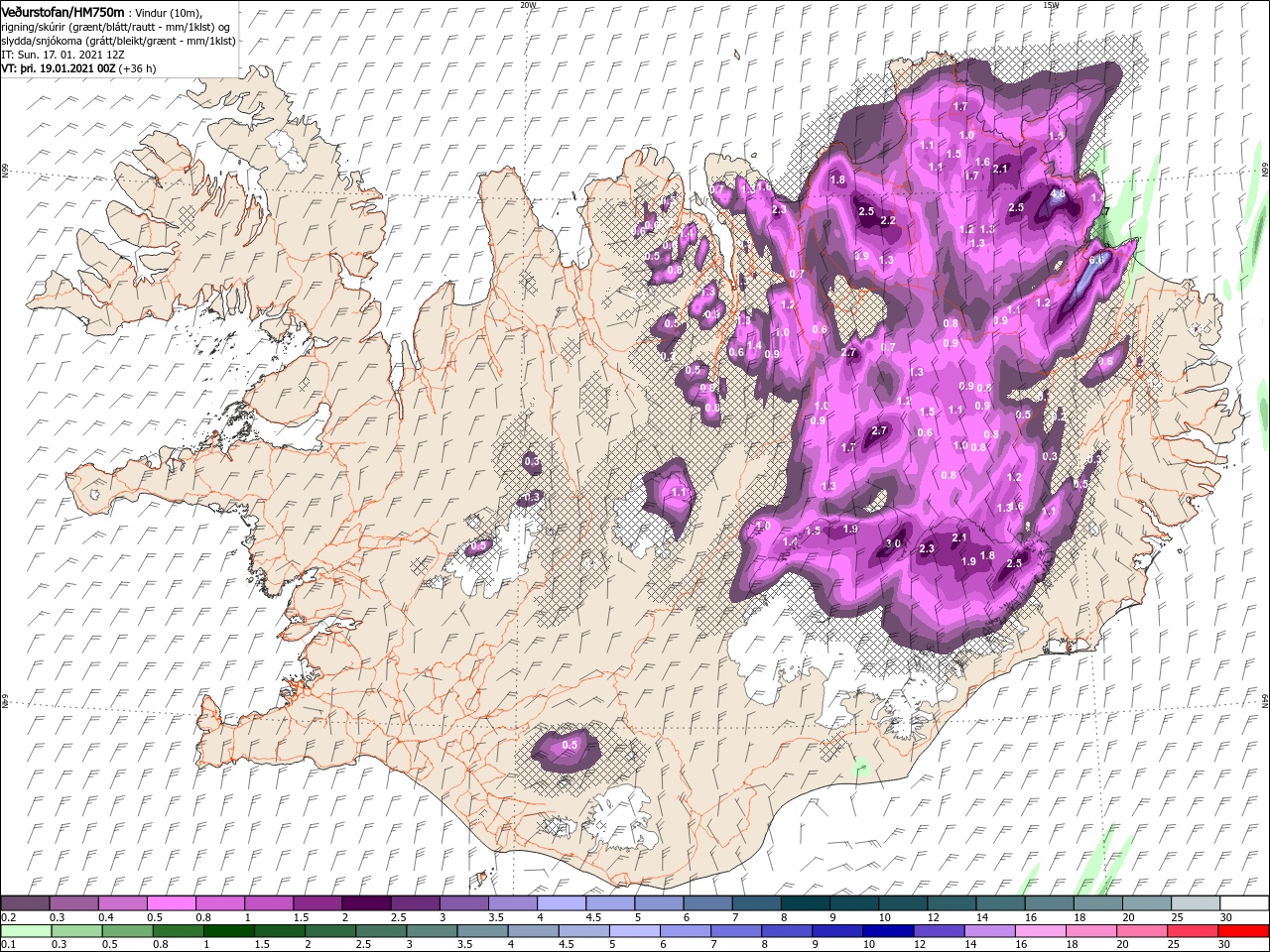Viewport: 1270px width, 952px height.
Task: Select the light pink rain swatch labeled 16
Action: (x=1041, y=931)
